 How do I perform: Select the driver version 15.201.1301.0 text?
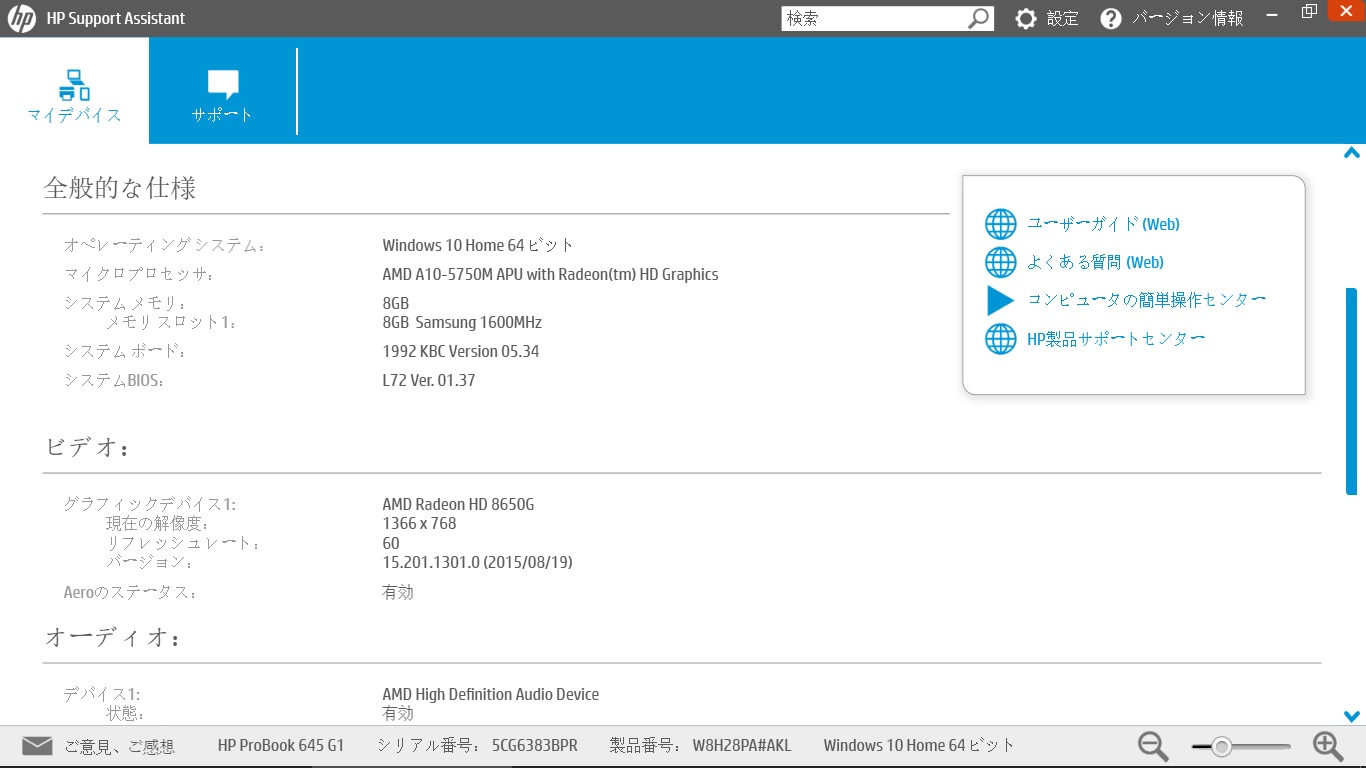click(477, 562)
